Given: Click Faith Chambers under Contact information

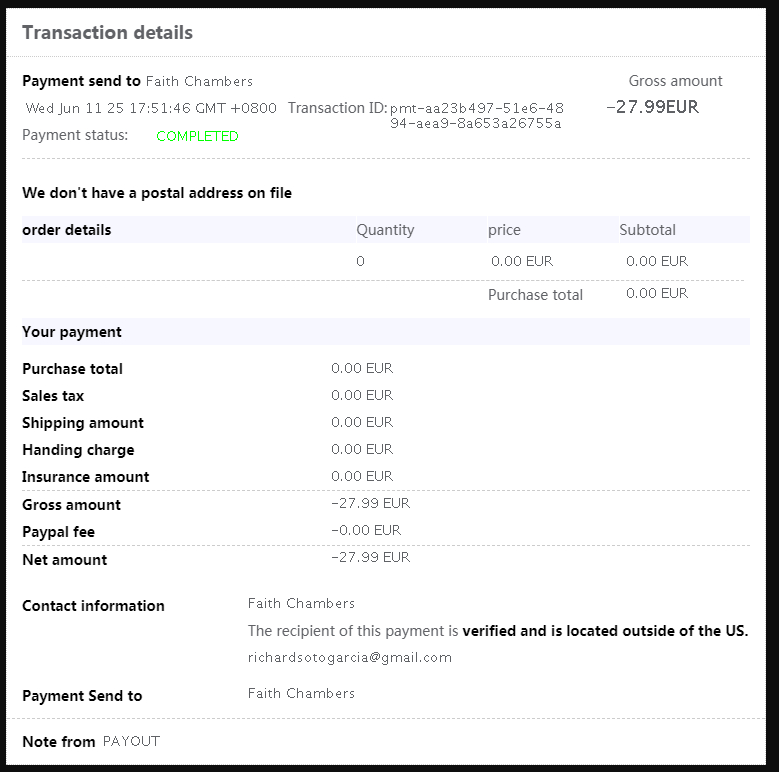Looking at the screenshot, I should click(x=301, y=603).
